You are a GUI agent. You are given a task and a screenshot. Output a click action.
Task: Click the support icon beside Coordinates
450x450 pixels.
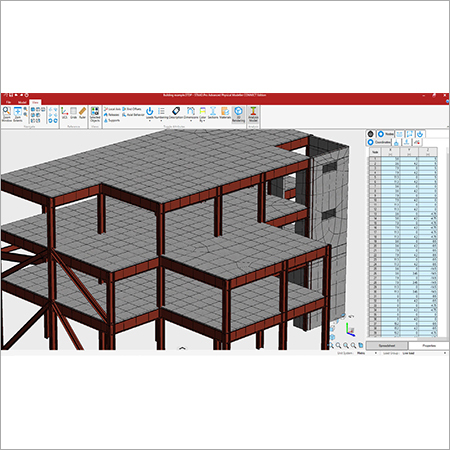[x=396, y=142]
